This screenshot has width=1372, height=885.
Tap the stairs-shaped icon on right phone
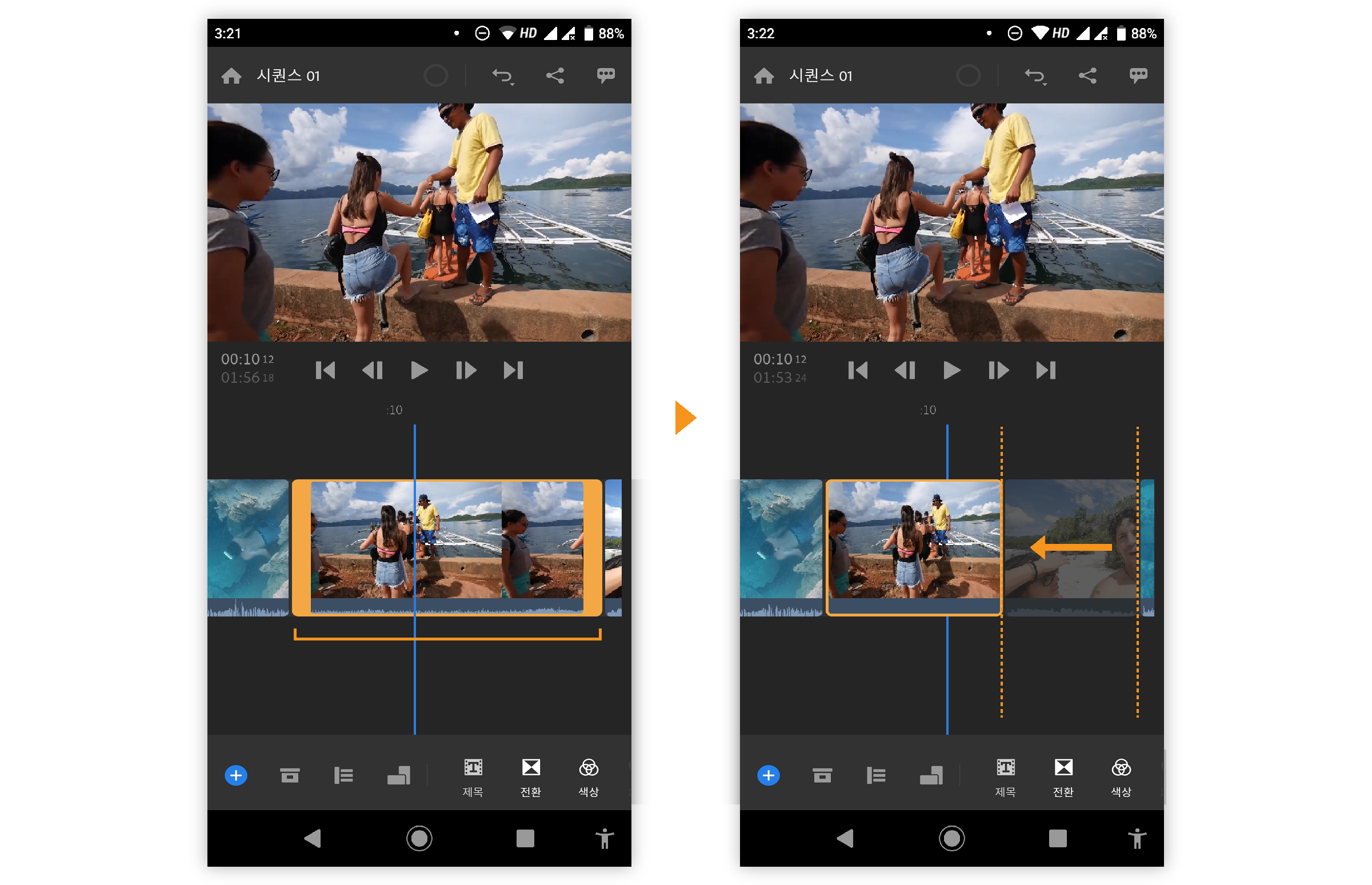click(931, 775)
